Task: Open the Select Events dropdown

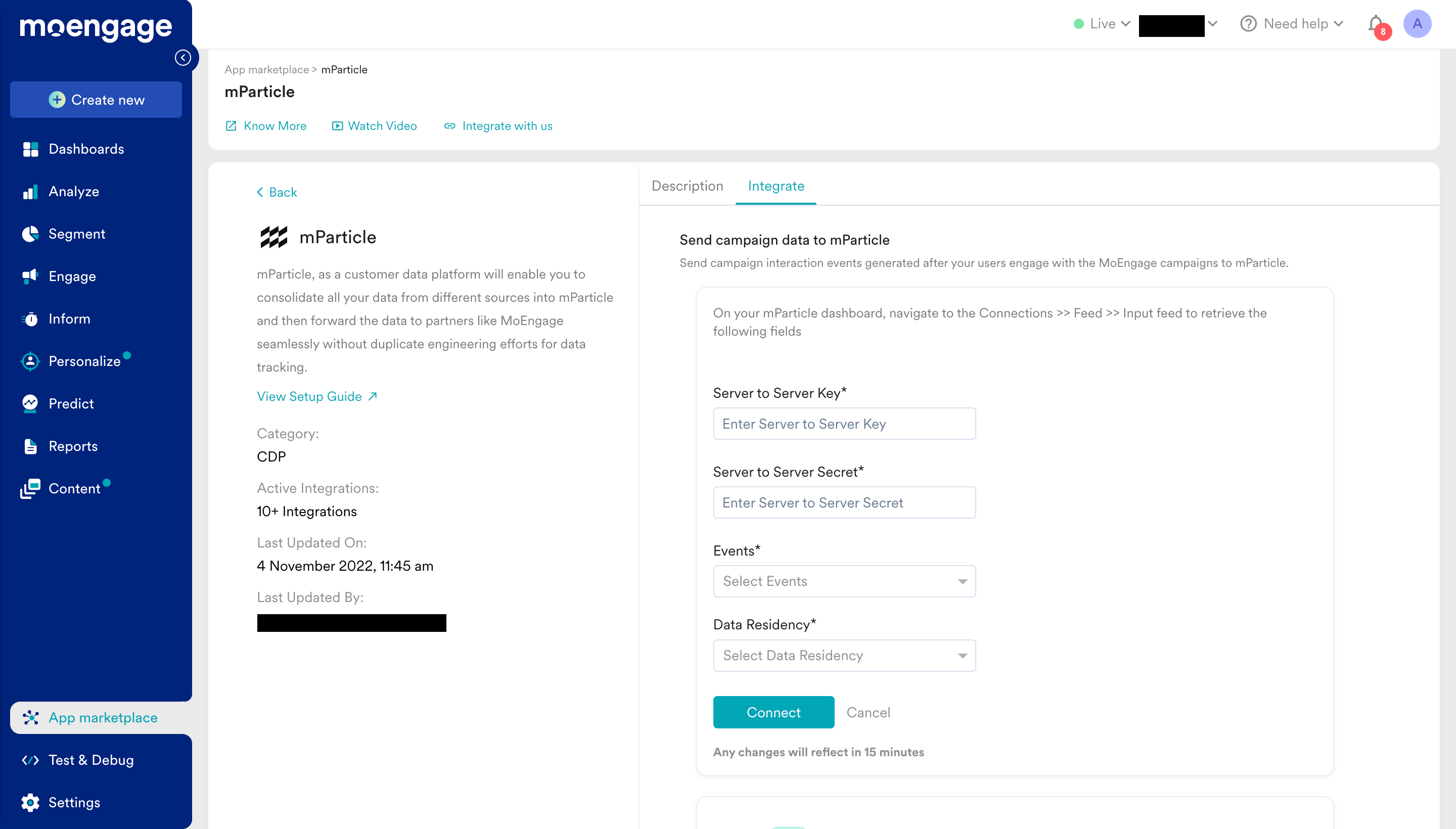Action: click(844, 581)
